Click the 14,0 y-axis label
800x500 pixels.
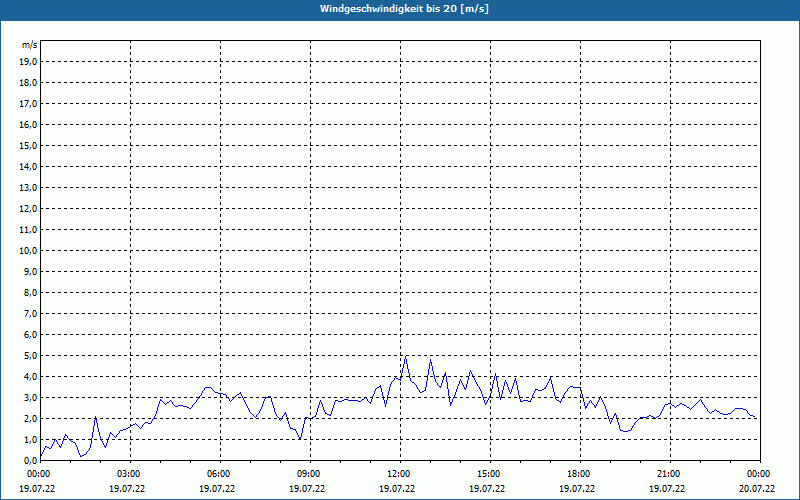click(28, 166)
